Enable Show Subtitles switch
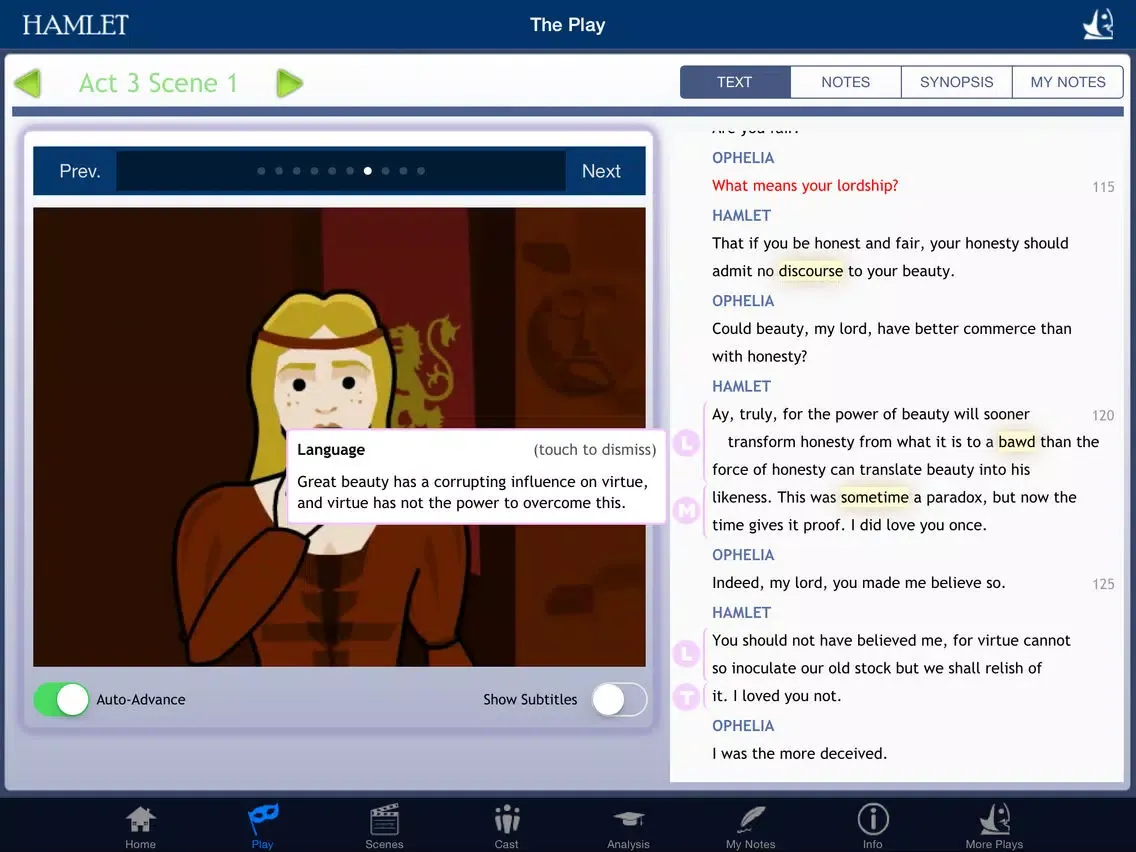Image resolution: width=1136 pixels, height=852 pixels. 619,700
